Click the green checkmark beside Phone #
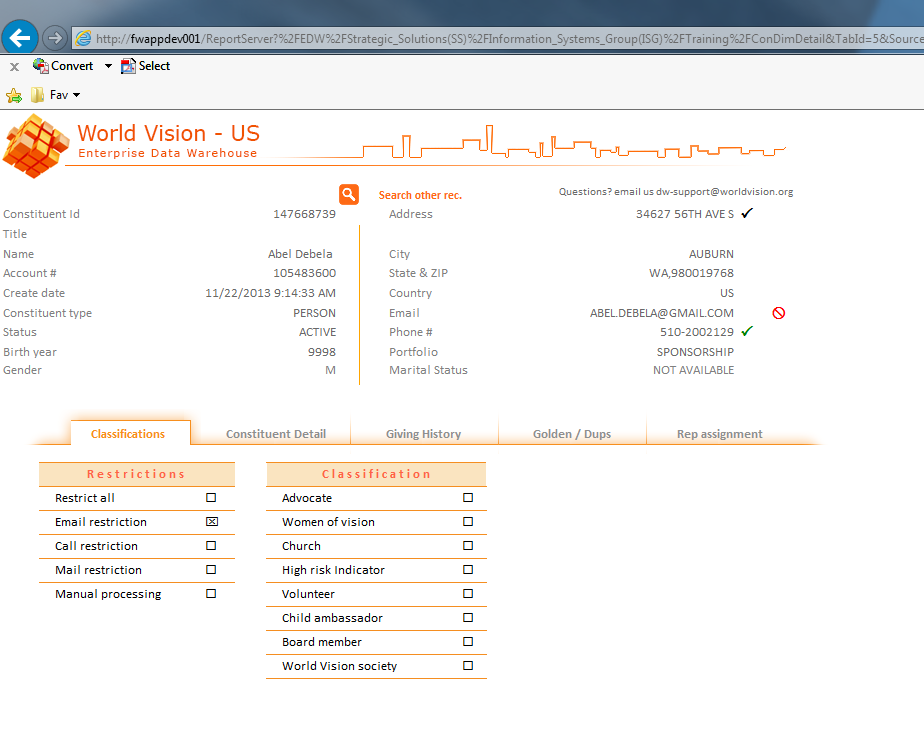 [x=747, y=331]
